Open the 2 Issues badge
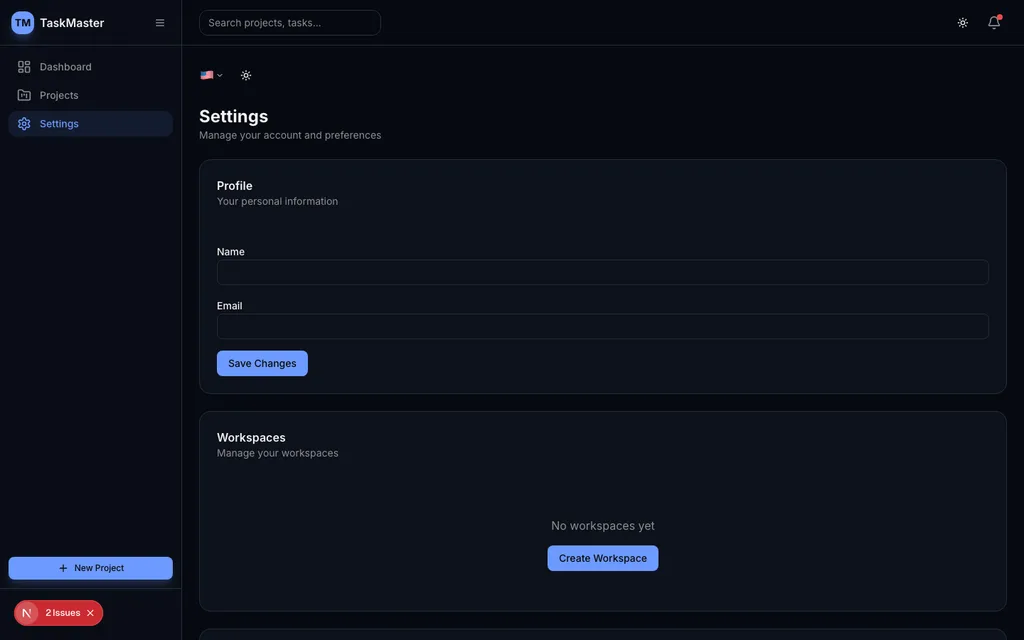 pos(63,613)
